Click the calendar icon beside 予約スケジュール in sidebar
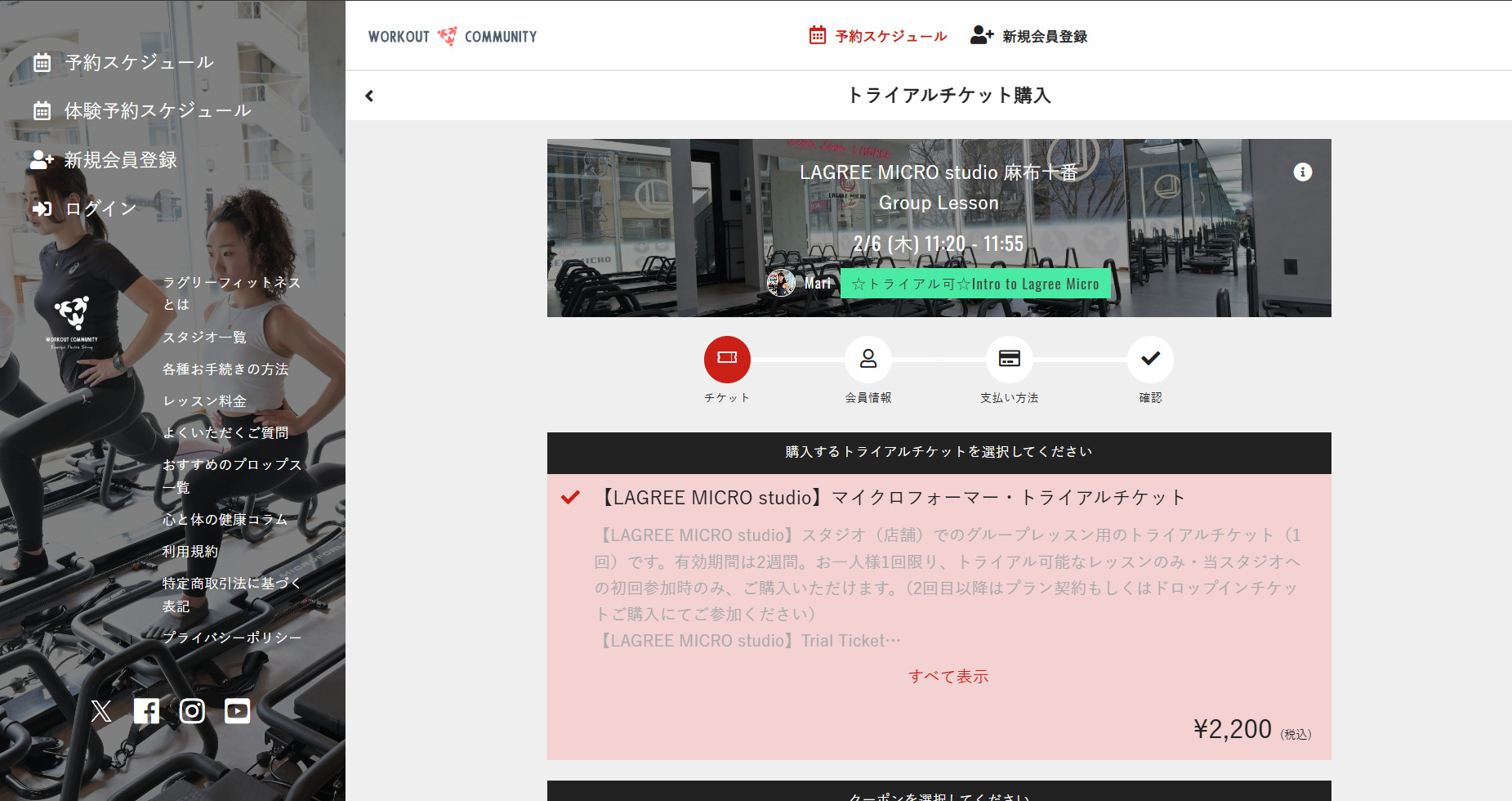The height and width of the screenshot is (801, 1512). coord(42,63)
